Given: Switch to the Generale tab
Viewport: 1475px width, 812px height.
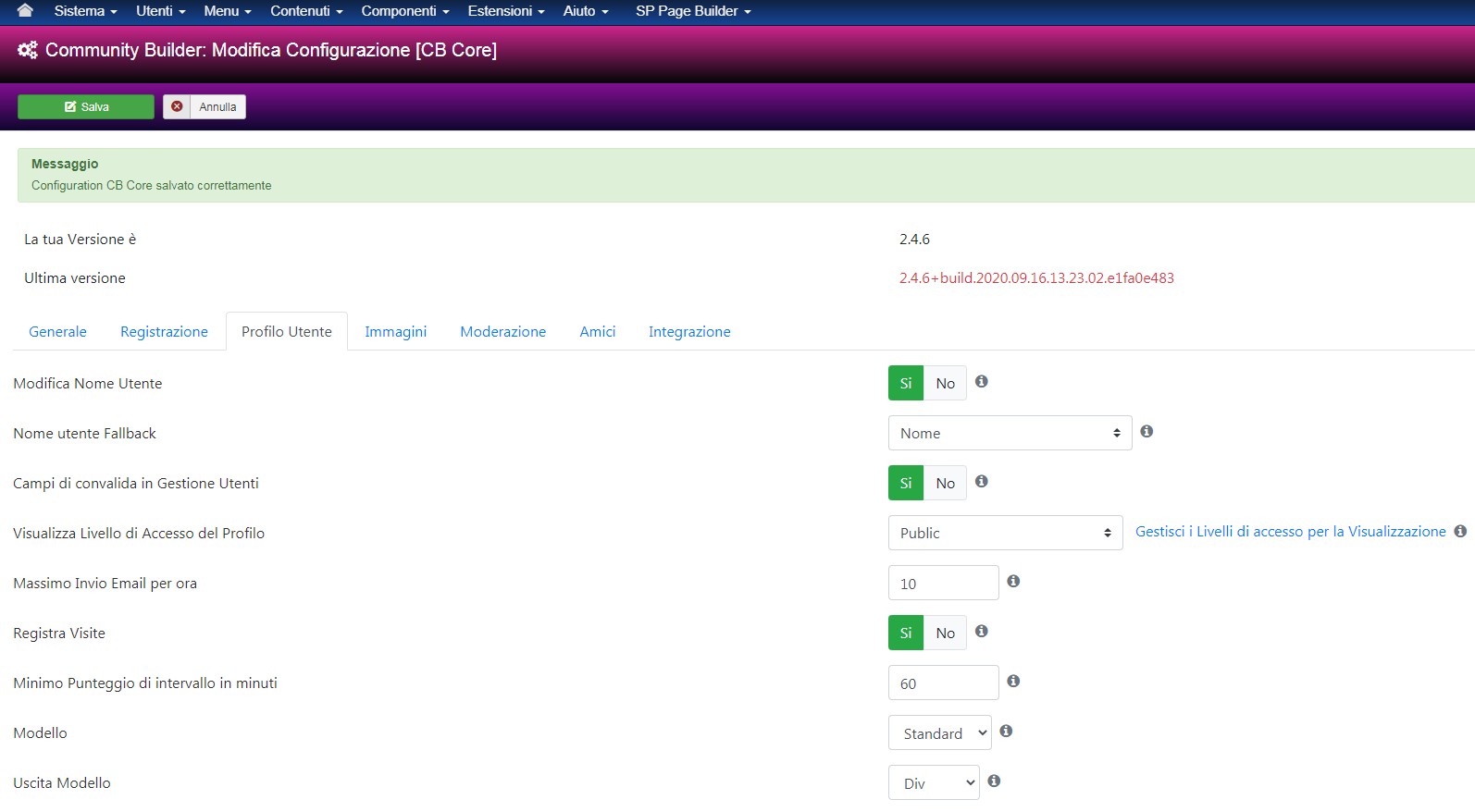Looking at the screenshot, I should point(57,331).
